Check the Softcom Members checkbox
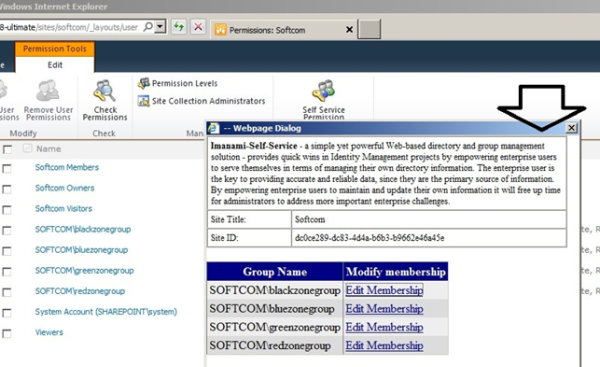Viewport: 600px width, 367px height. 7,168
